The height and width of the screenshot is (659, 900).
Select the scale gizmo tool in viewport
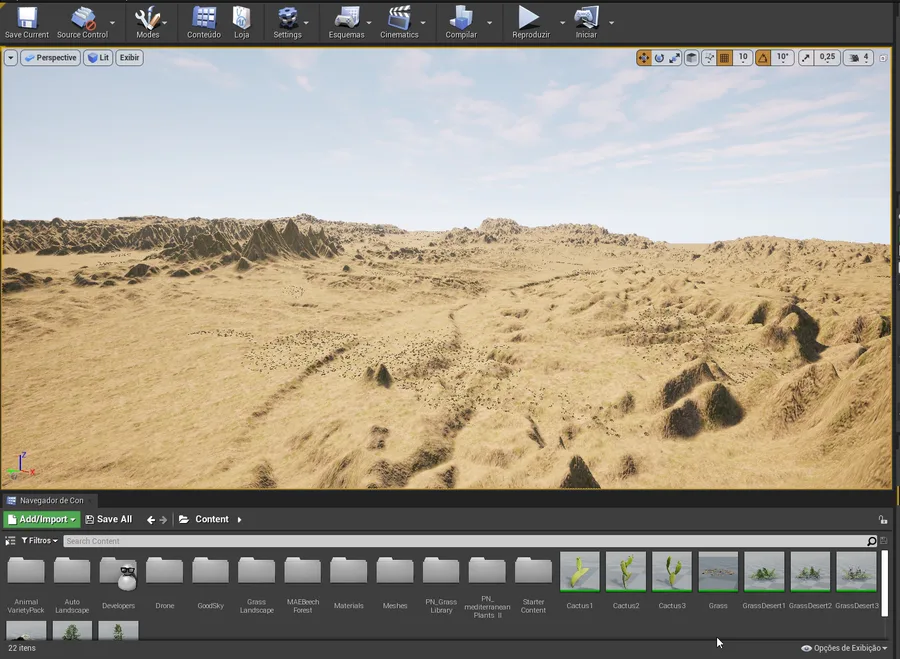[x=674, y=58]
